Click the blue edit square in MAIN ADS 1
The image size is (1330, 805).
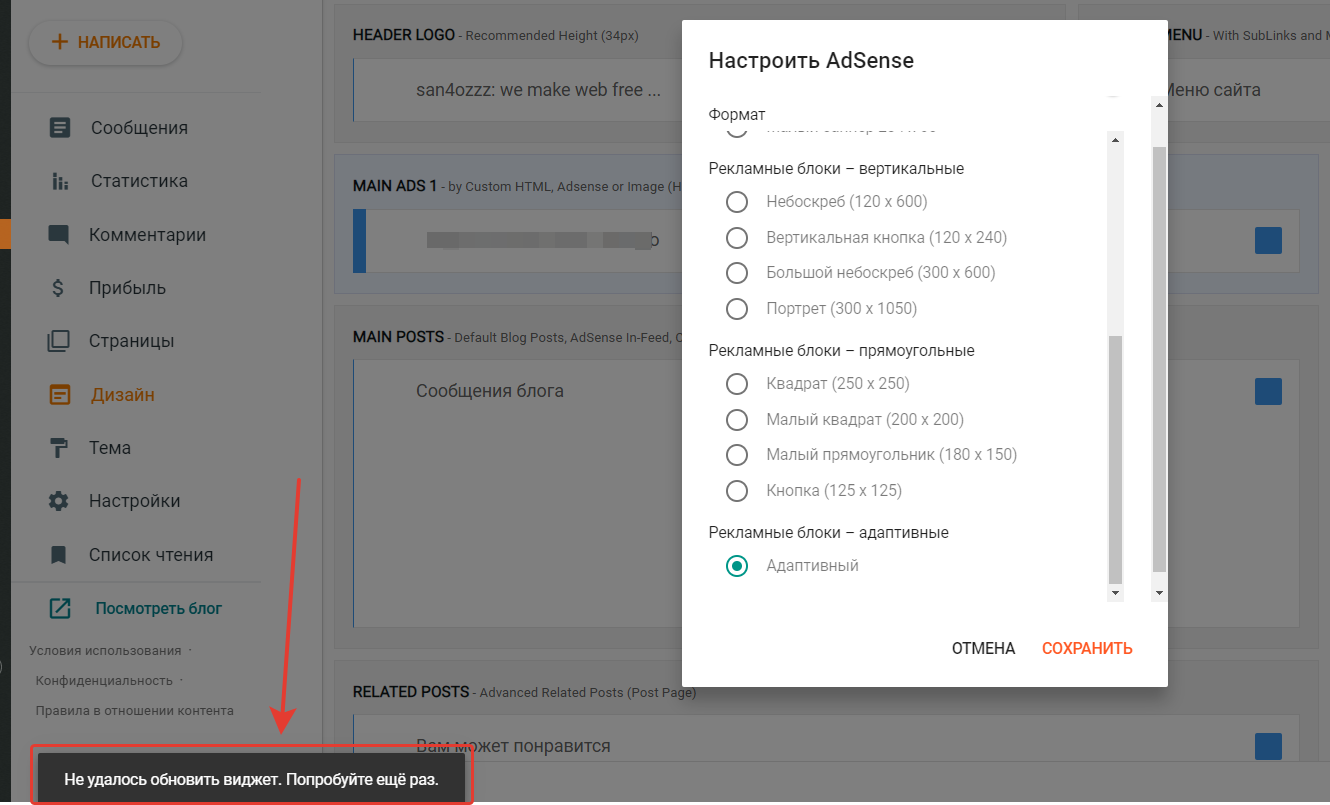click(1268, 240)
